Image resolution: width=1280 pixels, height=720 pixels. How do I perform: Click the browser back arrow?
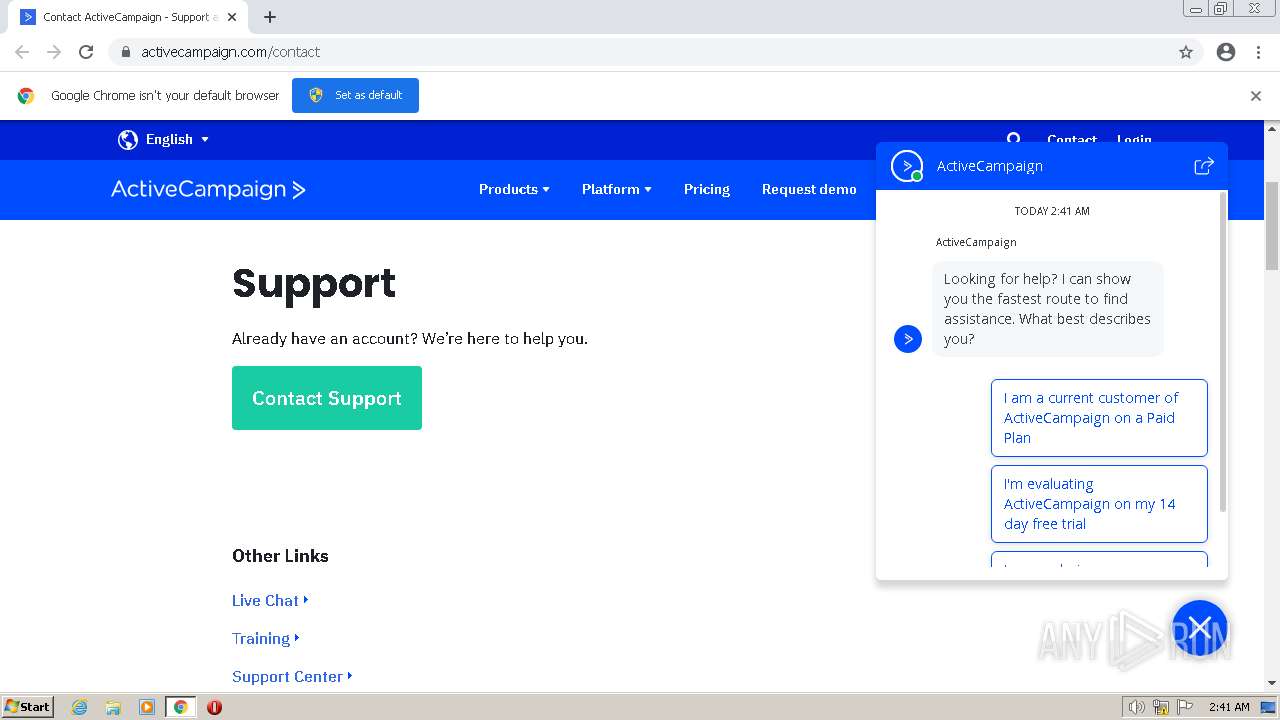[22, 52]
